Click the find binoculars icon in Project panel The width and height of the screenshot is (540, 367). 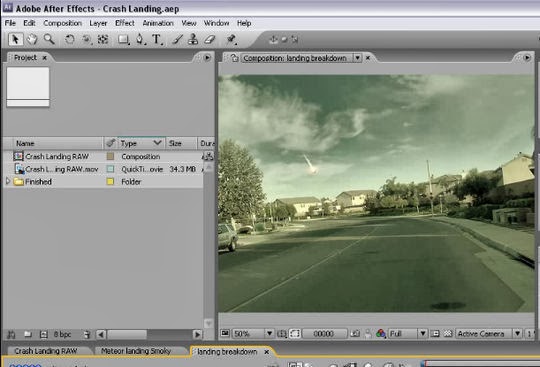click(x=11, y=334)
